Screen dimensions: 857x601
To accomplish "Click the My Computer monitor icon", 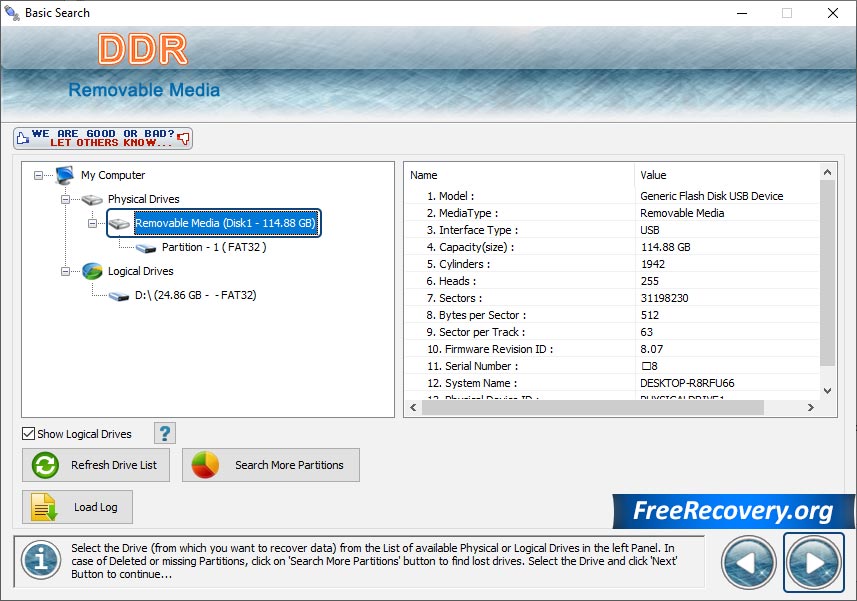I will coord(64,175).
